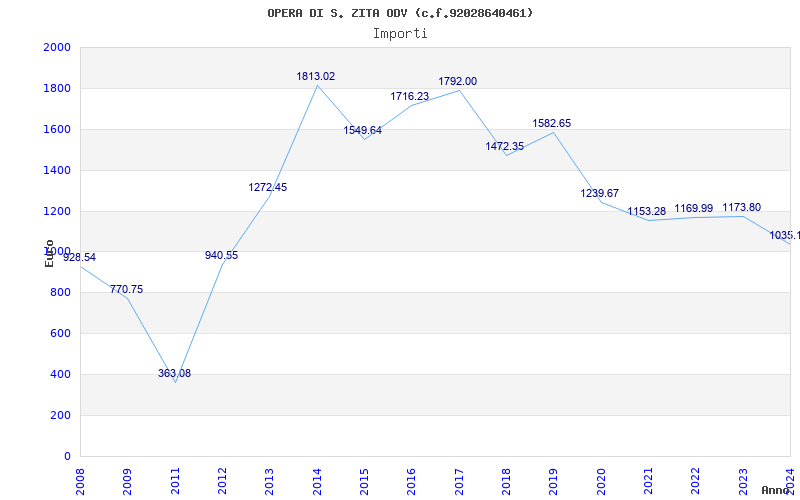Click the data label 1472.35

click(505, 147)
